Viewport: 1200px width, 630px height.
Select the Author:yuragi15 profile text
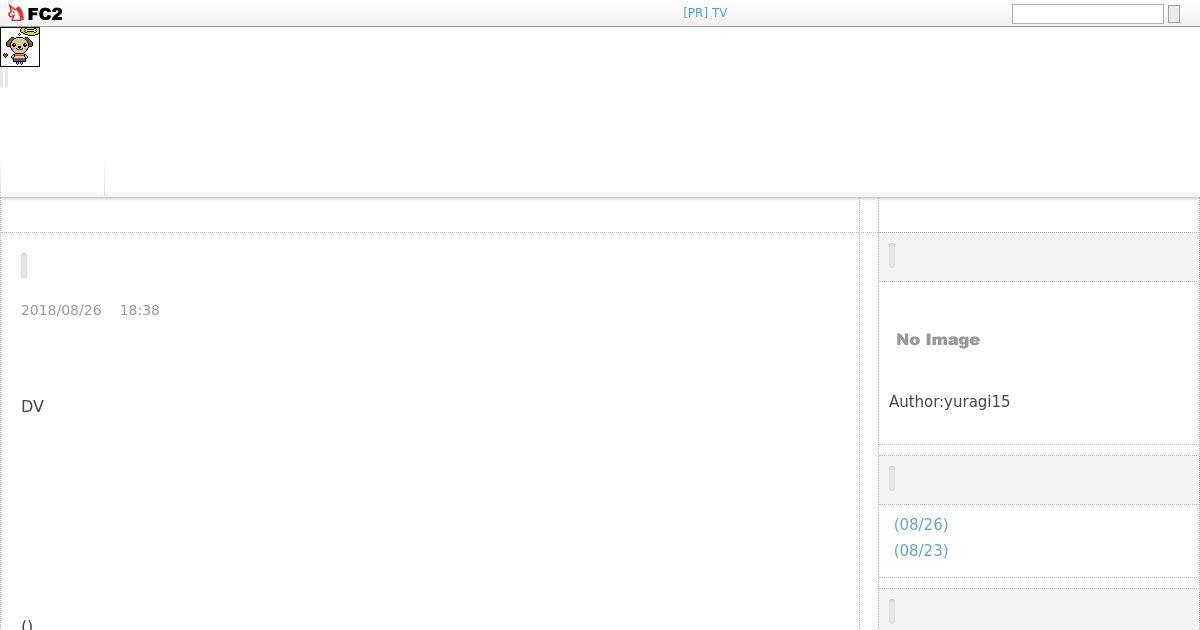coord(949,401)
